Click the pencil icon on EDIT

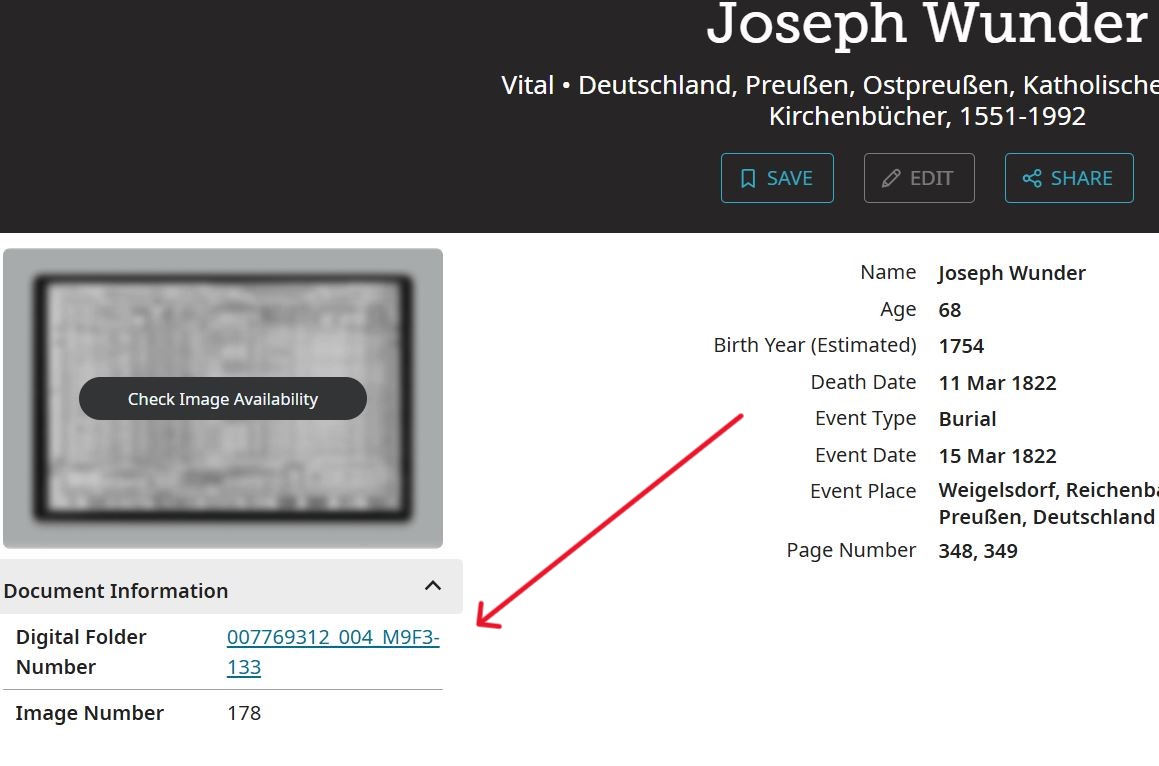coord(891,178)
